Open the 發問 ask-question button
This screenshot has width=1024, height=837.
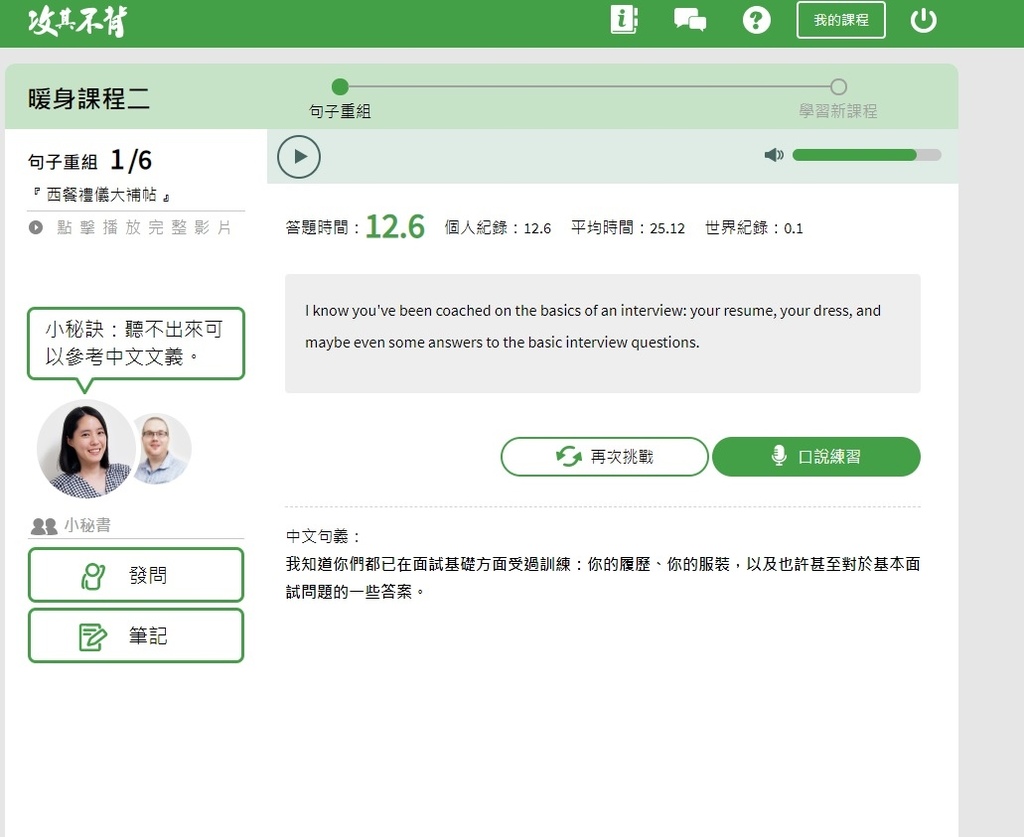(136, 575)
